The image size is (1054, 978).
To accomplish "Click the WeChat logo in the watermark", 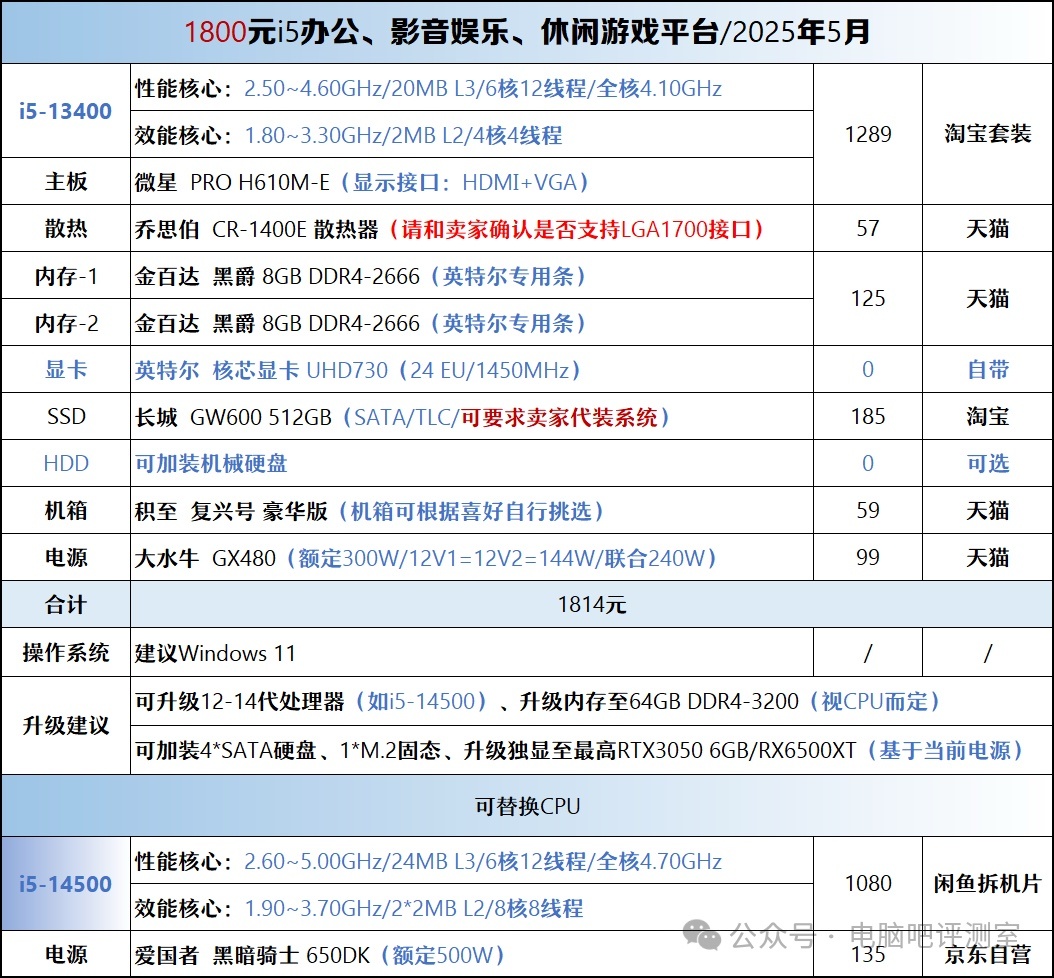I will (x=701, y=936).
